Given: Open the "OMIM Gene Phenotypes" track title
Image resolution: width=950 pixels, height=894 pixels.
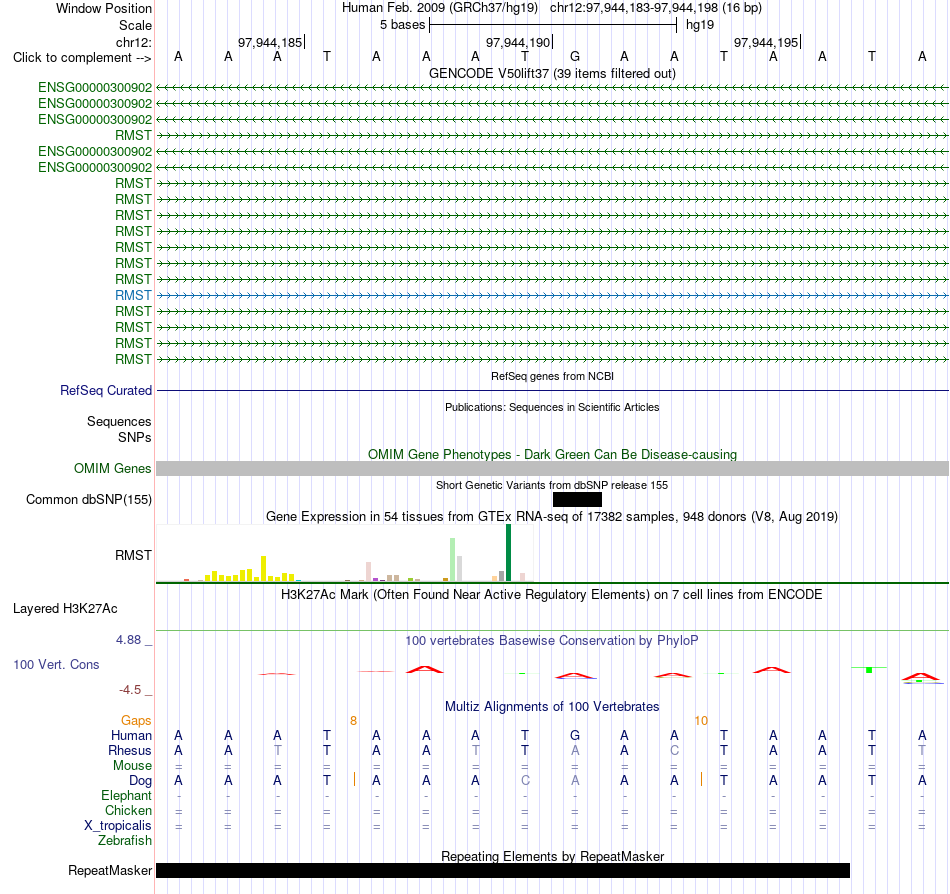Looking at the screenshot, I should [x=552, y=454].
